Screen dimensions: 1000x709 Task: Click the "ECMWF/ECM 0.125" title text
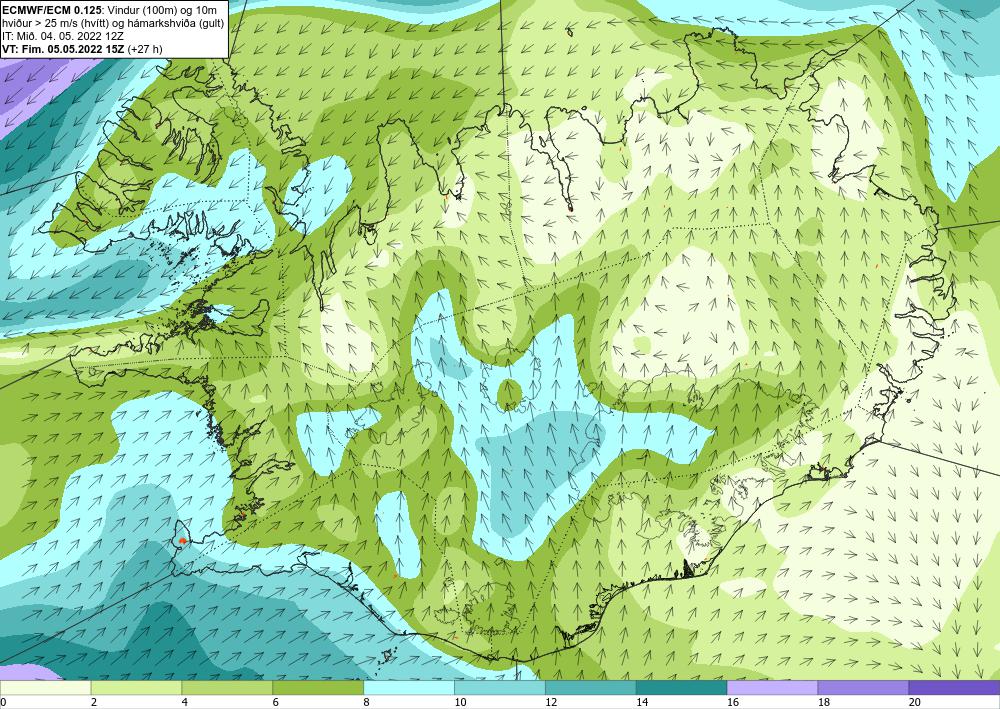50,8
